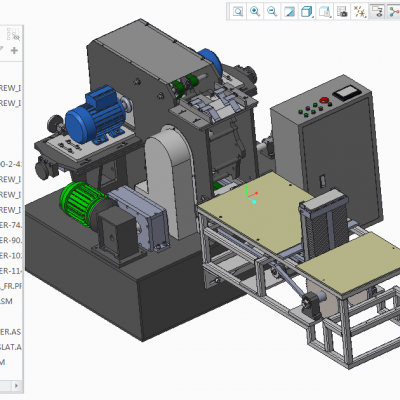Select the Zoom In tool
This screenshot has height=400, width=400.
pyautogui.click(x=255, y=12)
